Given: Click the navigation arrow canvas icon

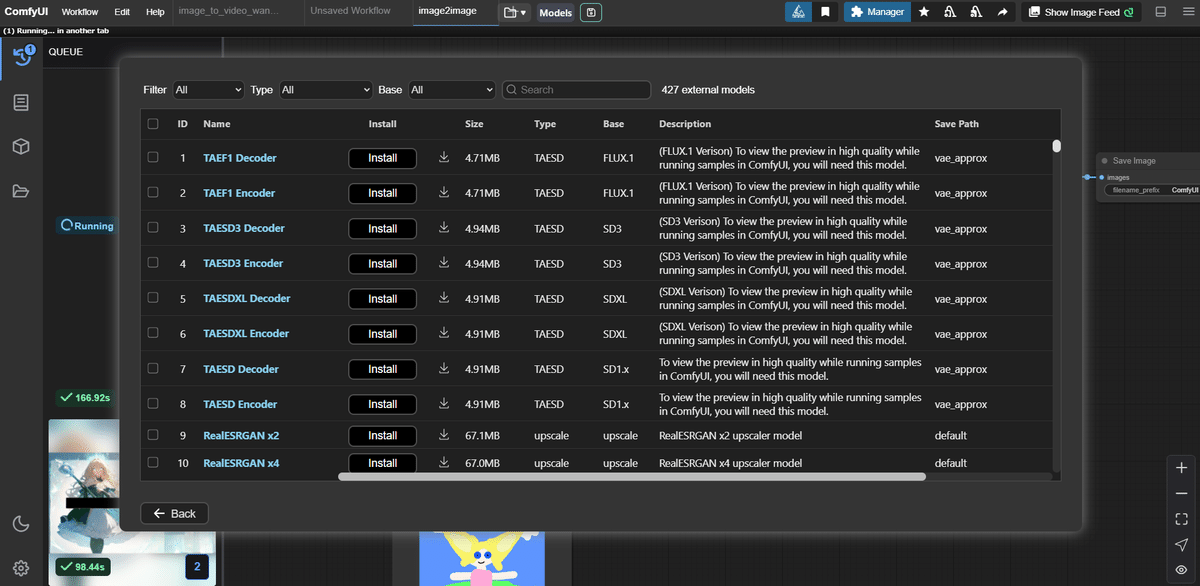Looking at the screenshot, I should pos(1181,544).
